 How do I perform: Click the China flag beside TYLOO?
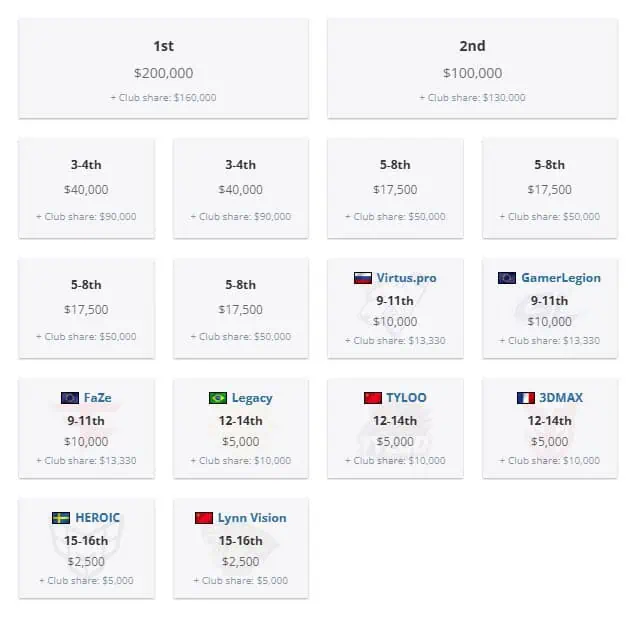373,398
